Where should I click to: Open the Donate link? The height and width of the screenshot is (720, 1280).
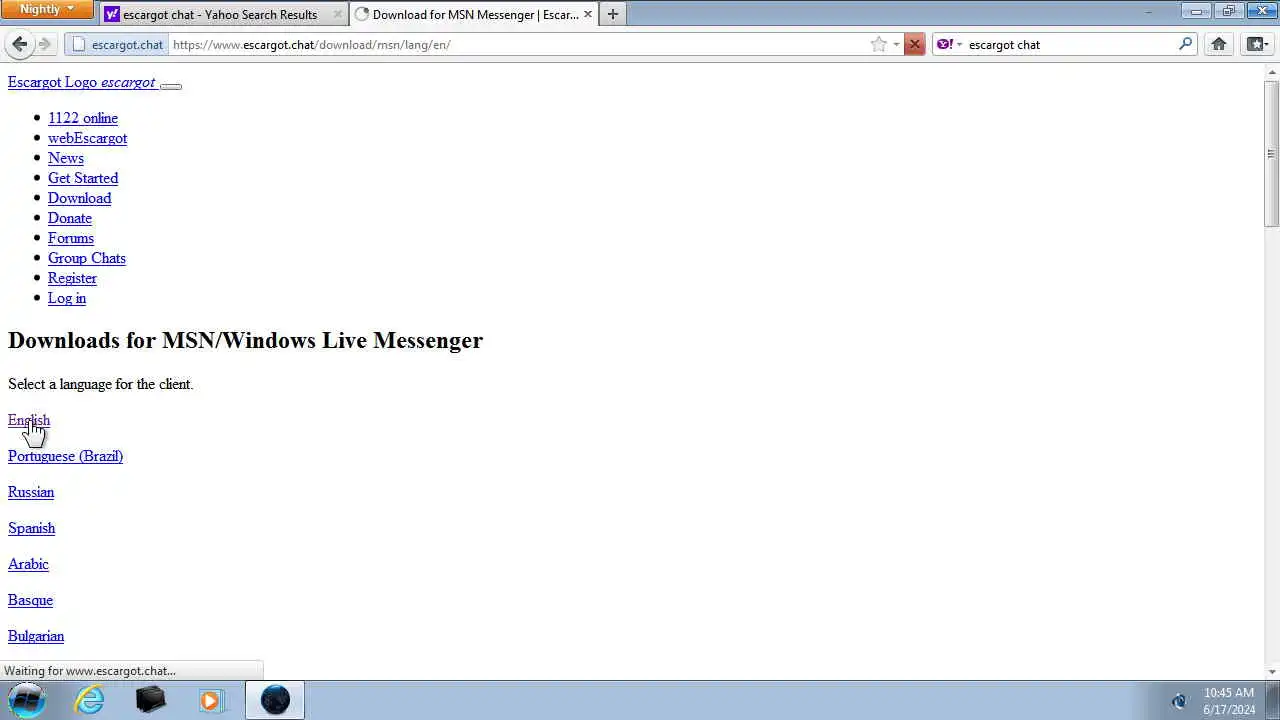[x=70, y=218]
